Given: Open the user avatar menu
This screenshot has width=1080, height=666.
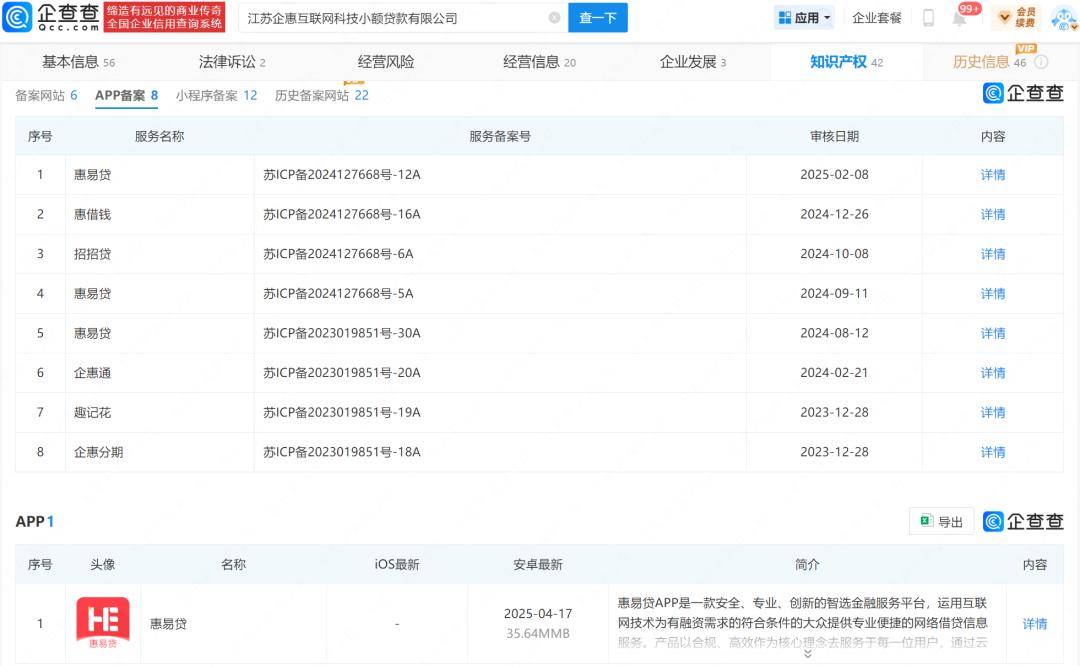Looking at the screenshot, I should pos(1061,17).
